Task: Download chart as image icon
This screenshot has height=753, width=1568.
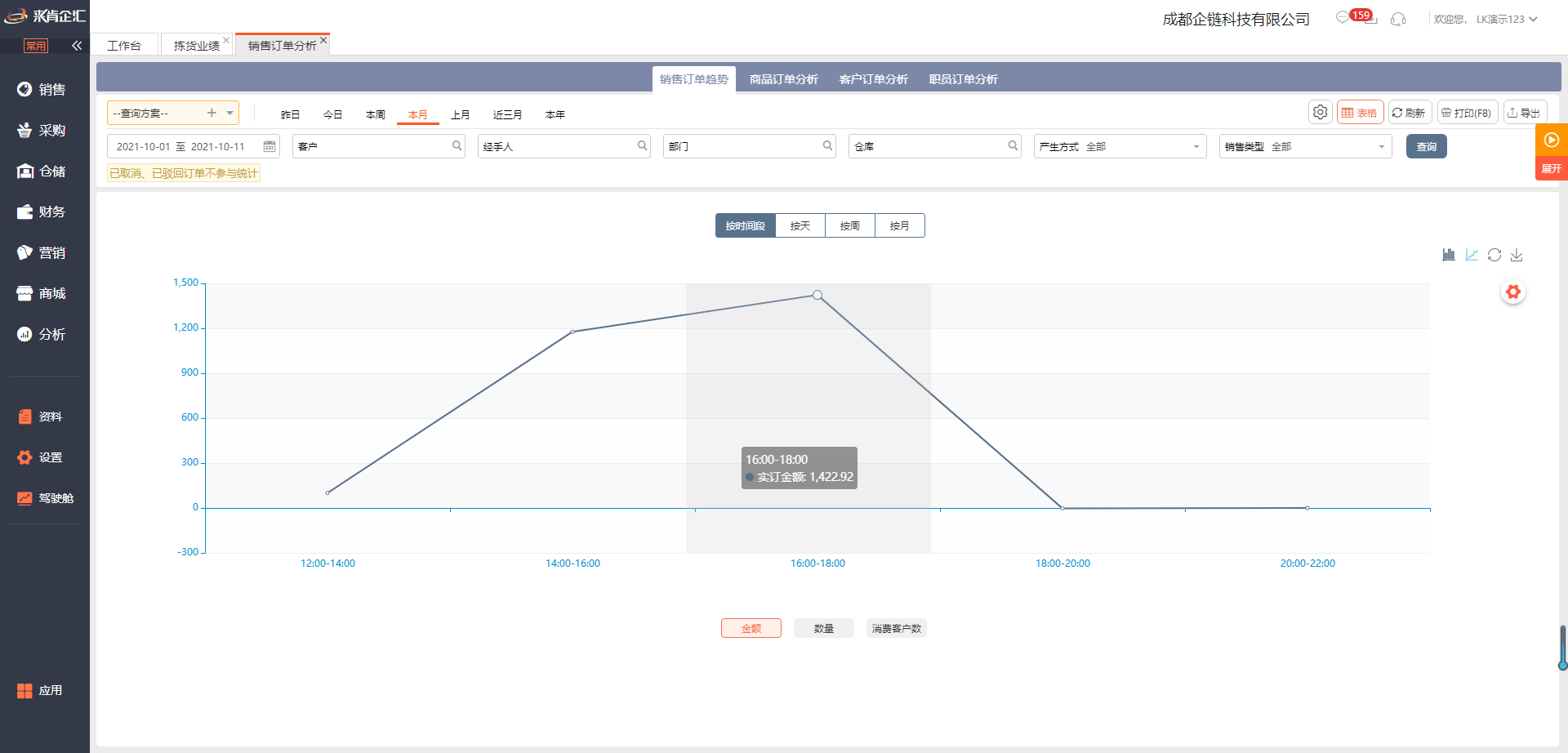Action: [1517, 255]
